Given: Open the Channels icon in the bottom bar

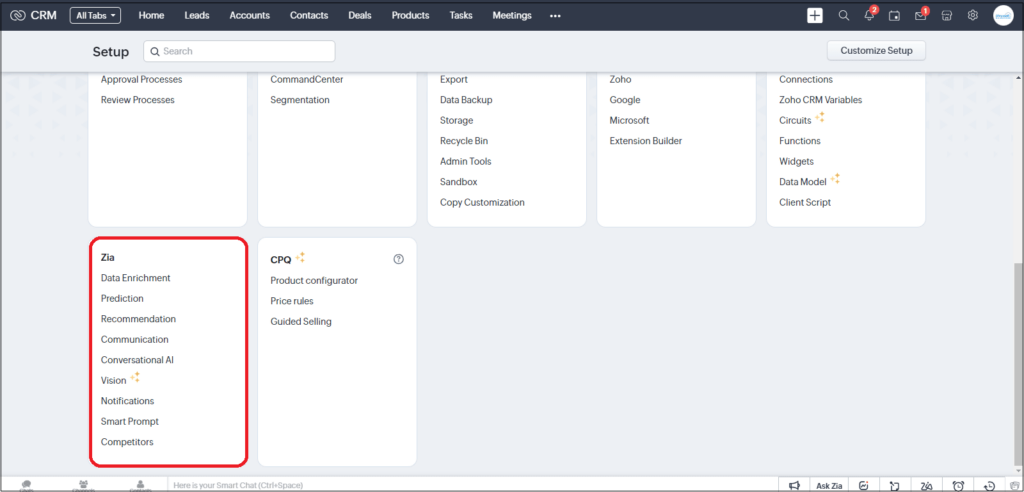Looking at the screenshot, I should point(83,485).
